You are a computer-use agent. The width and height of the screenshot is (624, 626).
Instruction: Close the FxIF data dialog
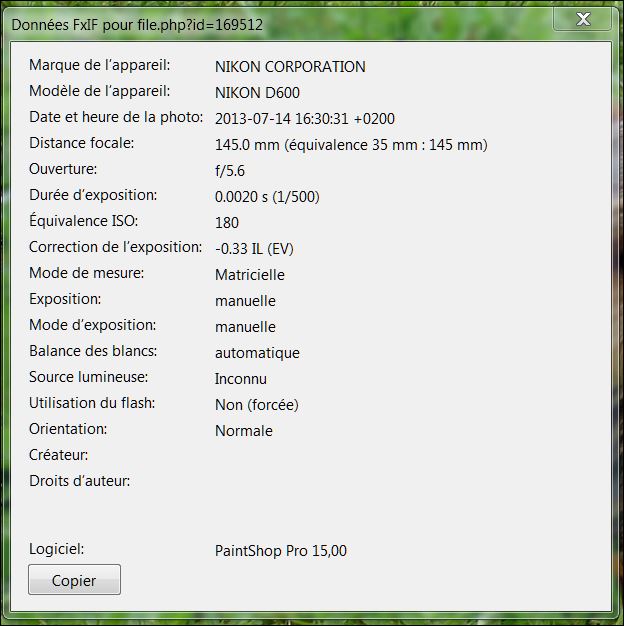(x=582, y=19)
